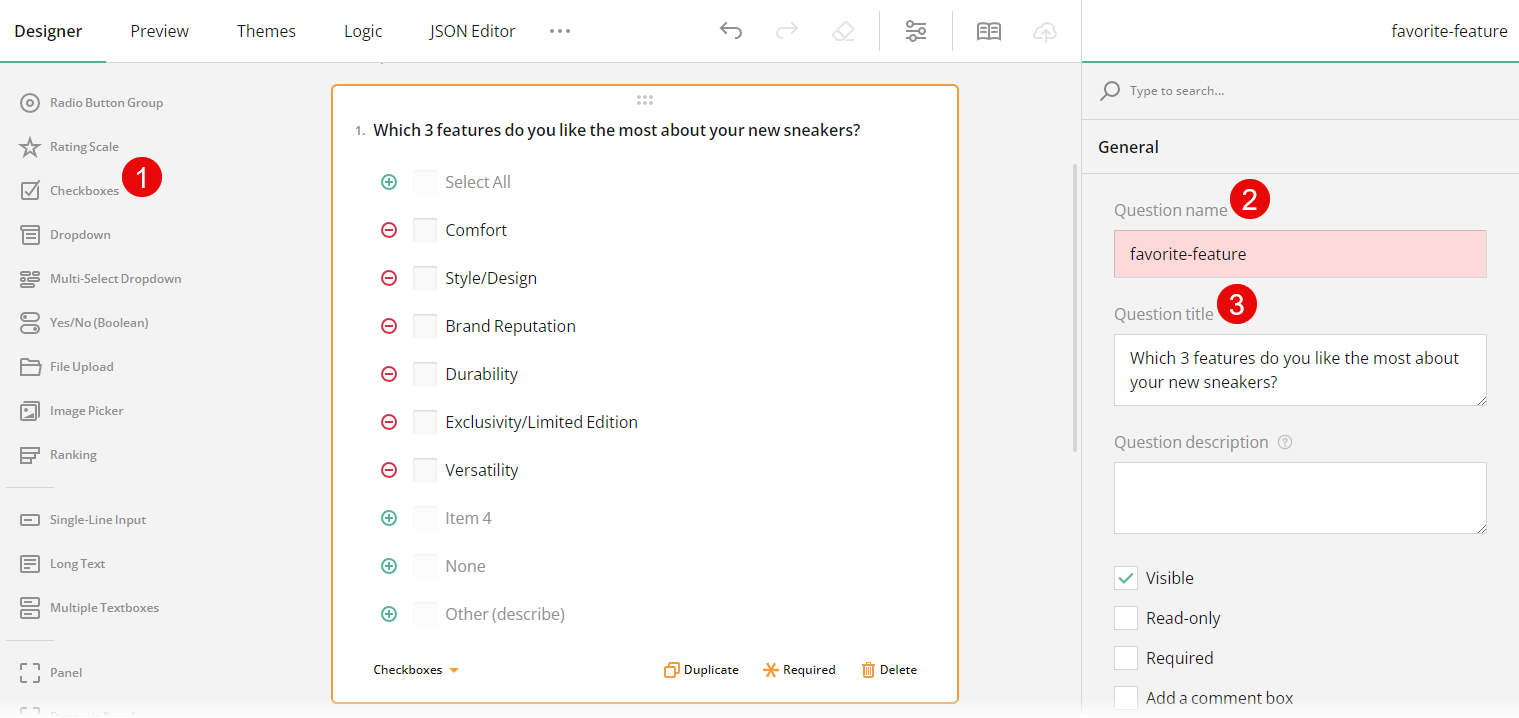Uncheck the Visible option
The image size is (1519, 718).
(1126, 577)
